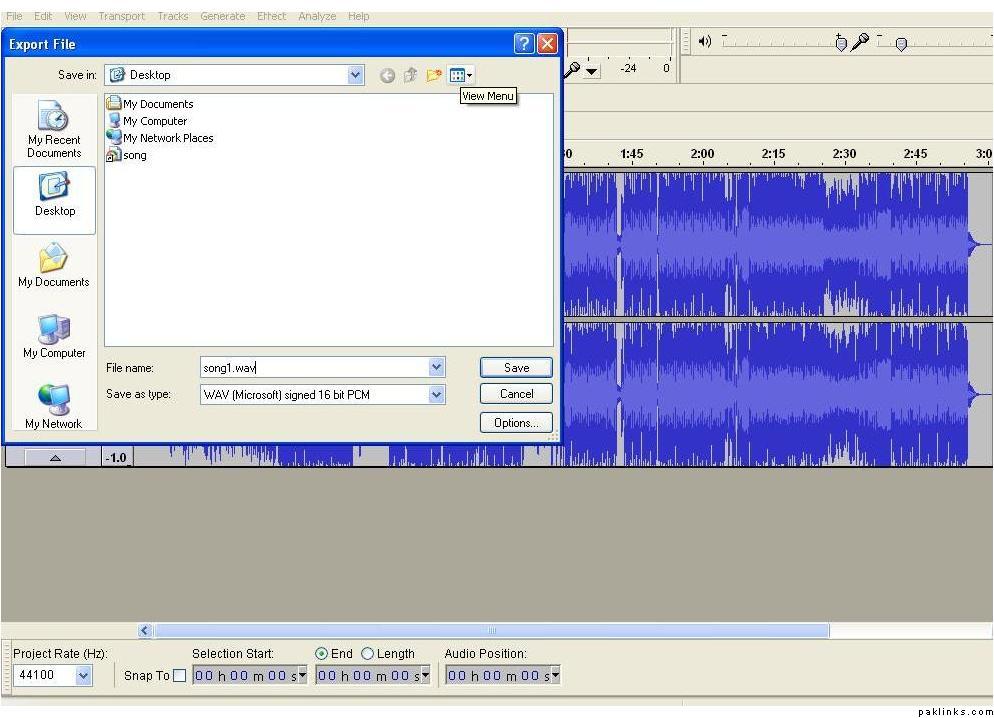Go up one folder level

[x=410, y=75]
